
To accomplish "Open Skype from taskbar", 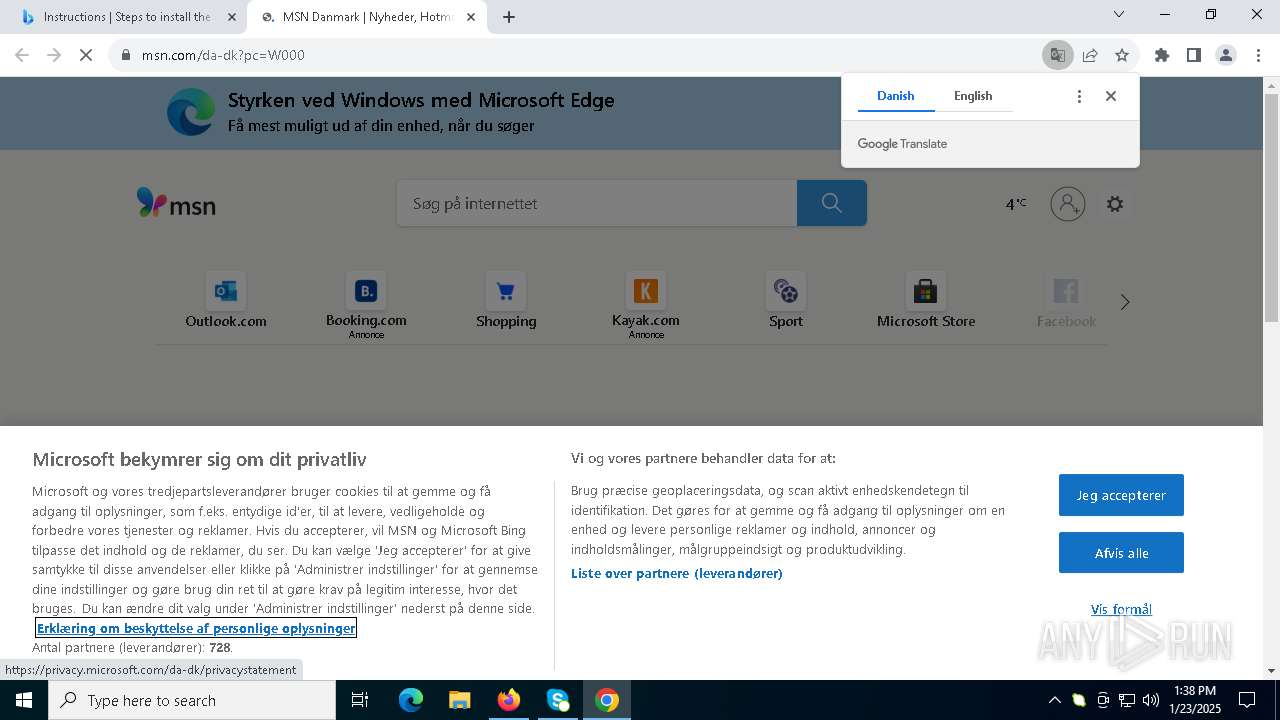I will point(558,700).
